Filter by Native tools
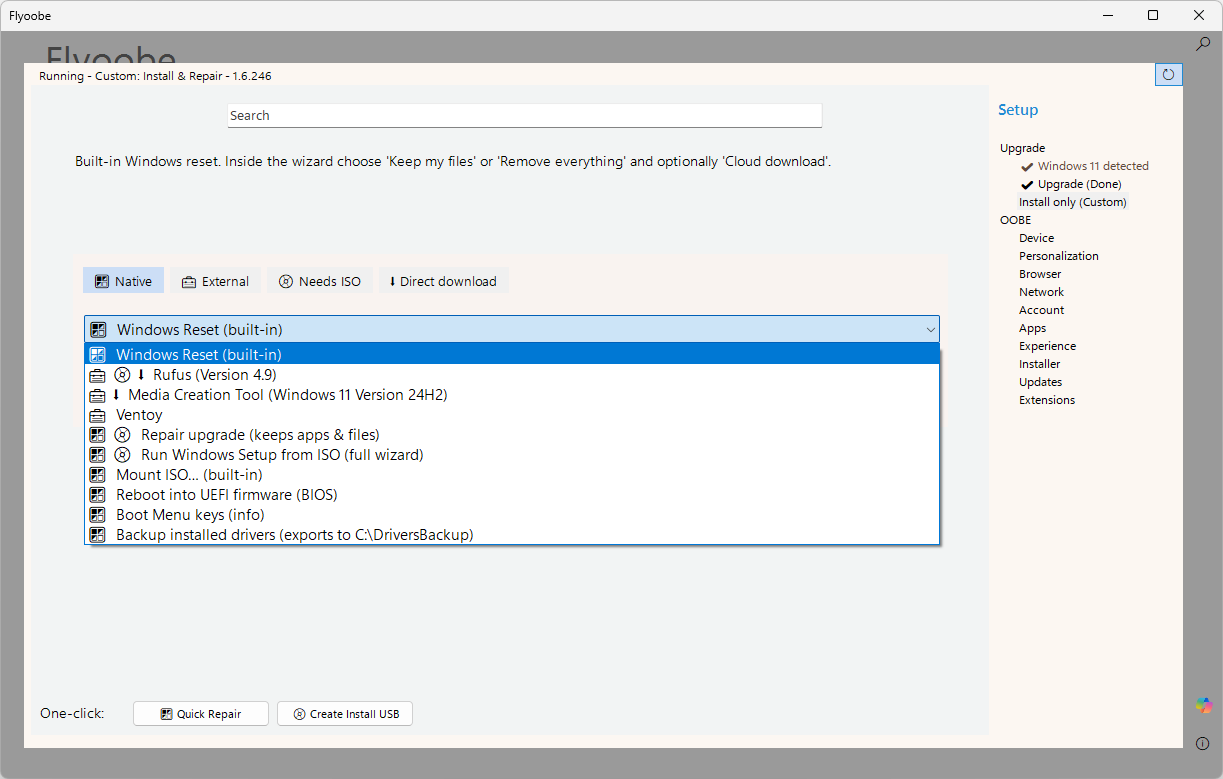This screenshot has height=779, width=1223. pyautogui.click(x=123, y=281)
